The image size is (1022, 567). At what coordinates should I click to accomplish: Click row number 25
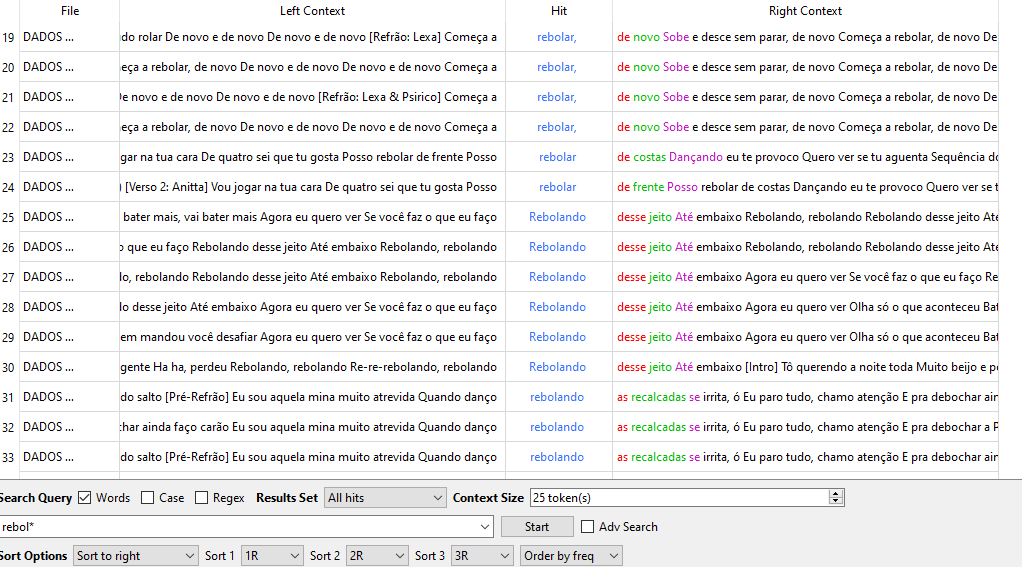(8, 217)
